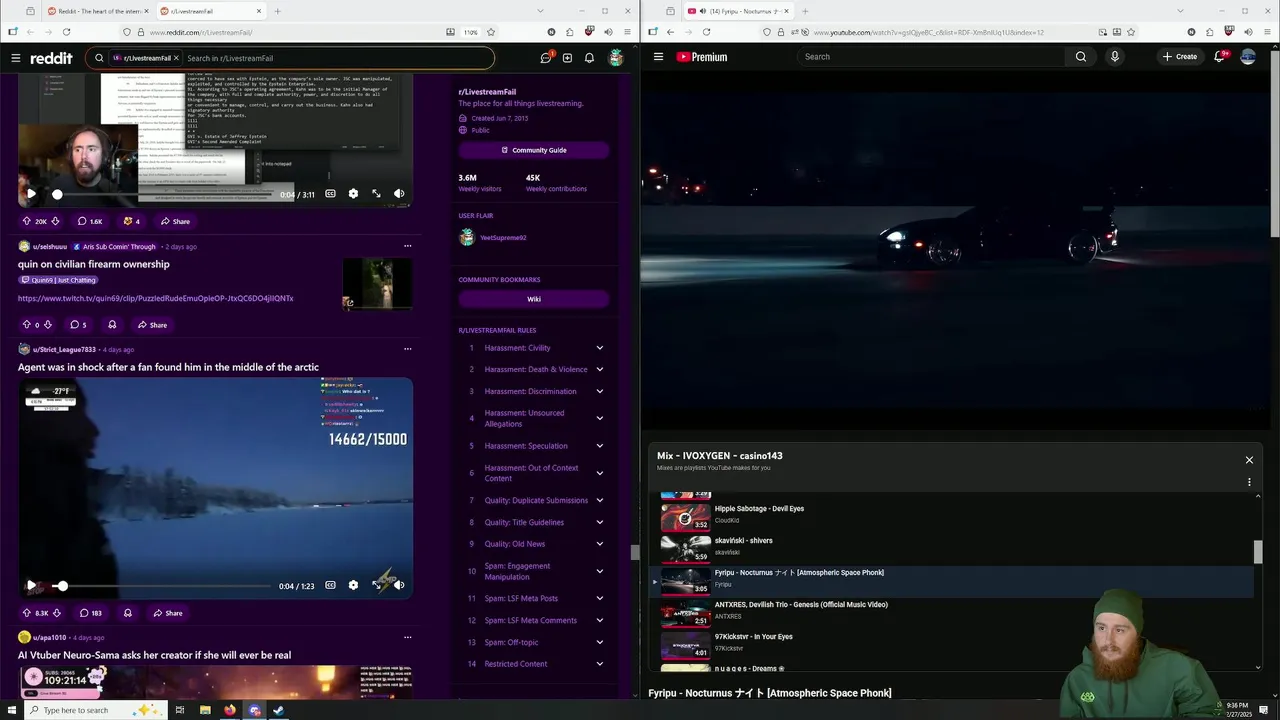This screenshot has width=1280, height=720.
Task: Open the AI Vtuber Neuro-Sama post title
Action: coord(154,655)
